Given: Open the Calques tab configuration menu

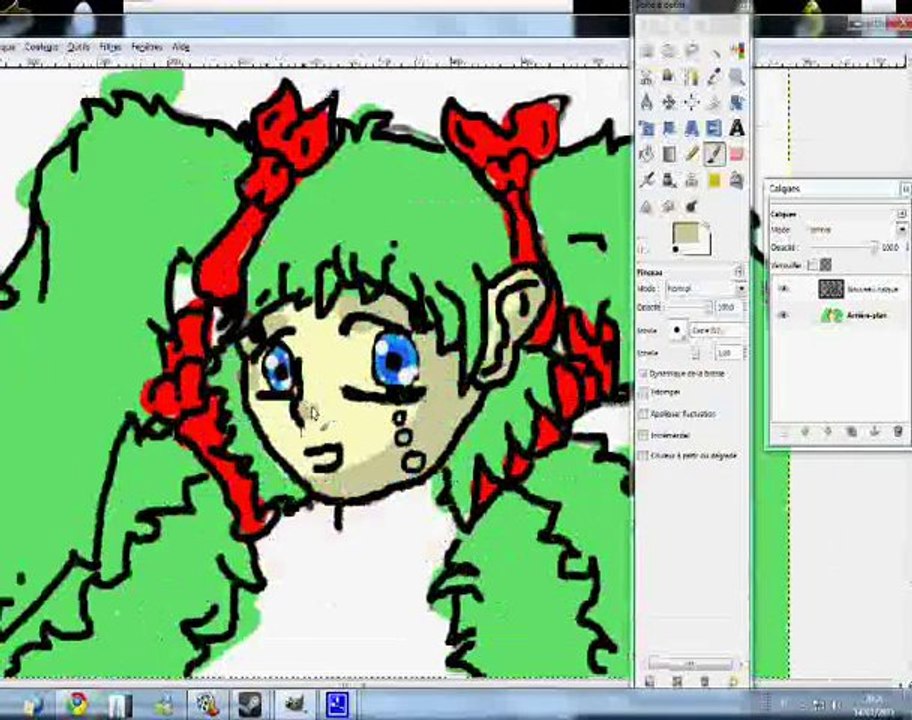Looking at the screenshot, I should 902,214.
